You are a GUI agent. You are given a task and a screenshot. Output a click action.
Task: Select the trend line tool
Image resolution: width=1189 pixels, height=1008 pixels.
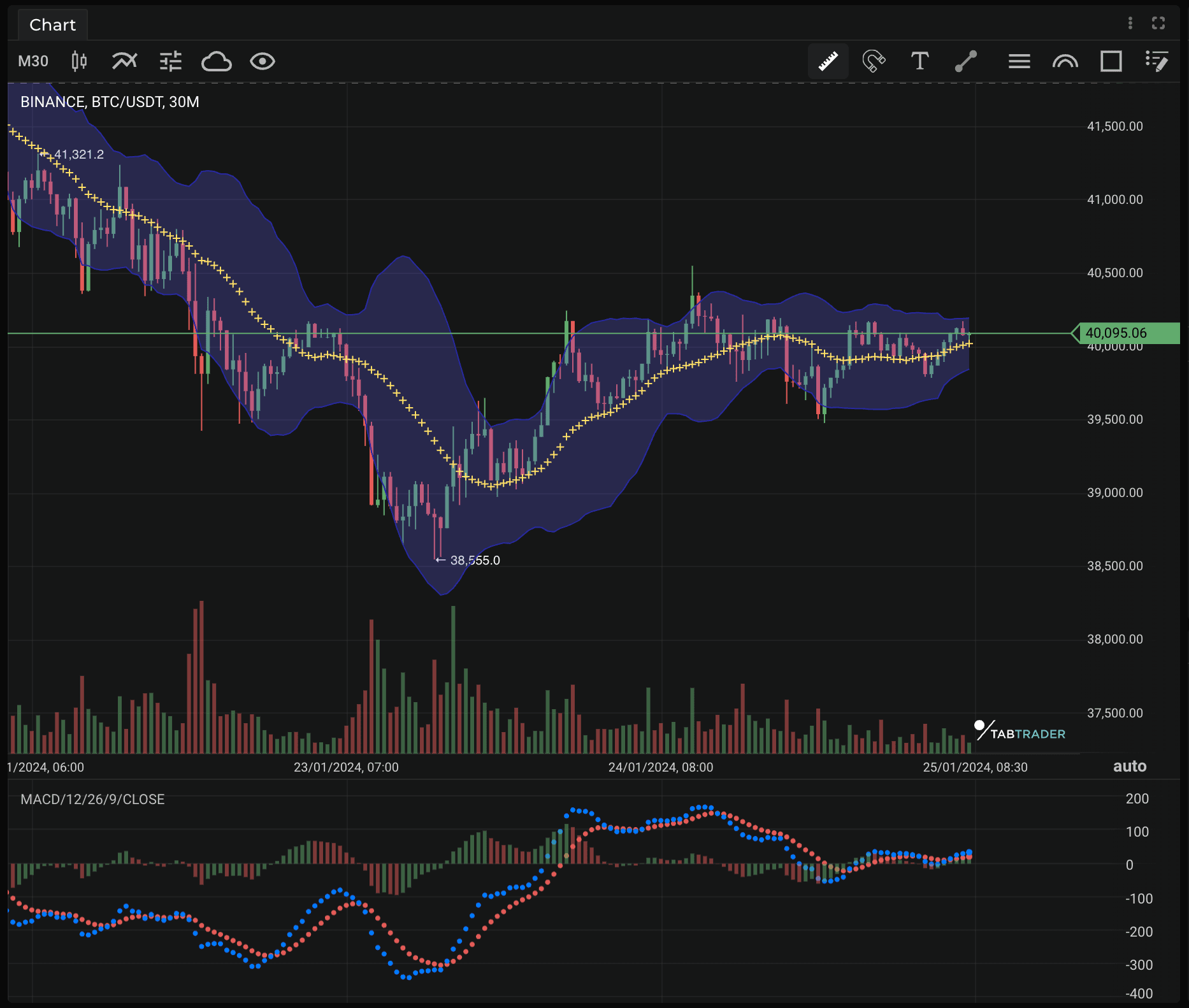[966, 61]
